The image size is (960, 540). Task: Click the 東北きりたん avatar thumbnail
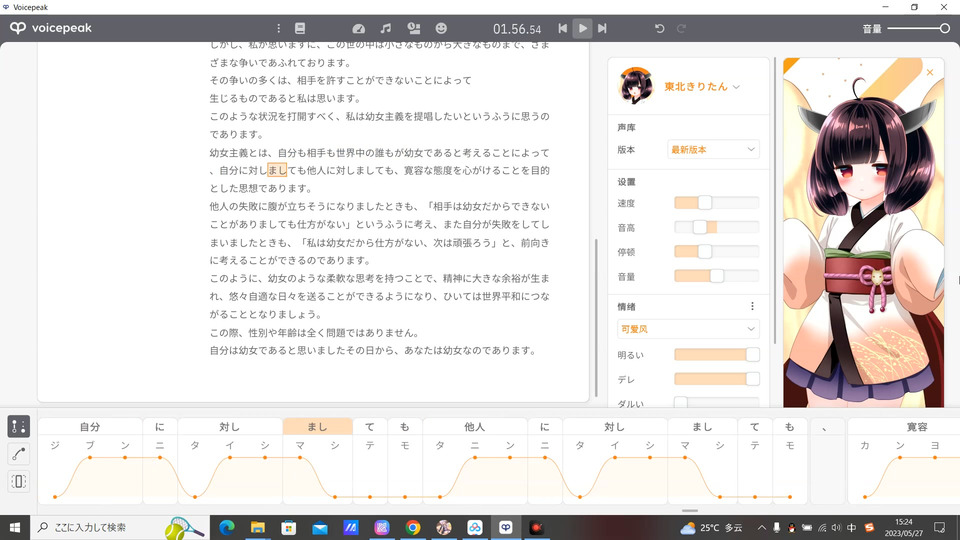click(636, 86)
